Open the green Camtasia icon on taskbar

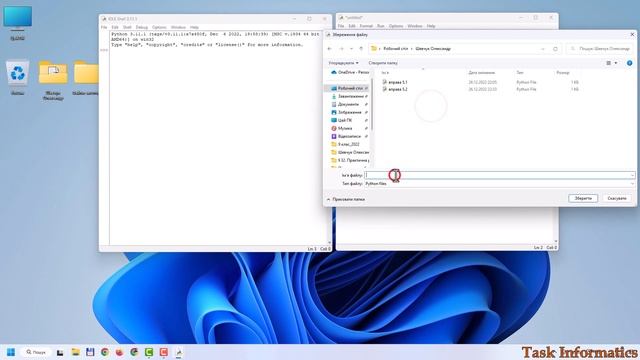click(149, 352)
